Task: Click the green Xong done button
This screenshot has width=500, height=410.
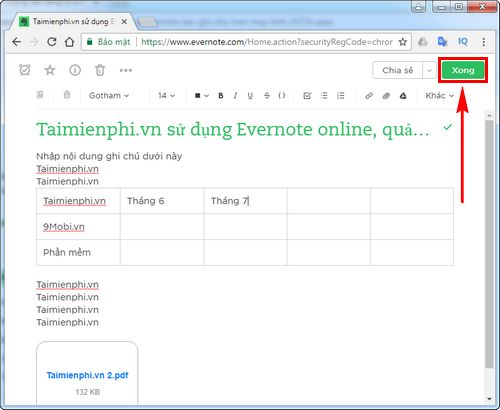Action: (463, 70)
